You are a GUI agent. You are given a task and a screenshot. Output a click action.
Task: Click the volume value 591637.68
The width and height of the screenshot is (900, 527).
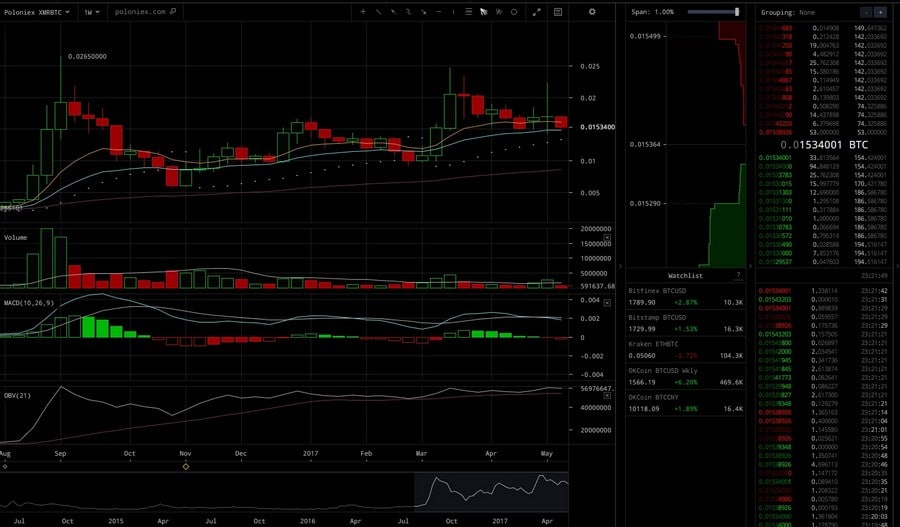pos(597,286)
